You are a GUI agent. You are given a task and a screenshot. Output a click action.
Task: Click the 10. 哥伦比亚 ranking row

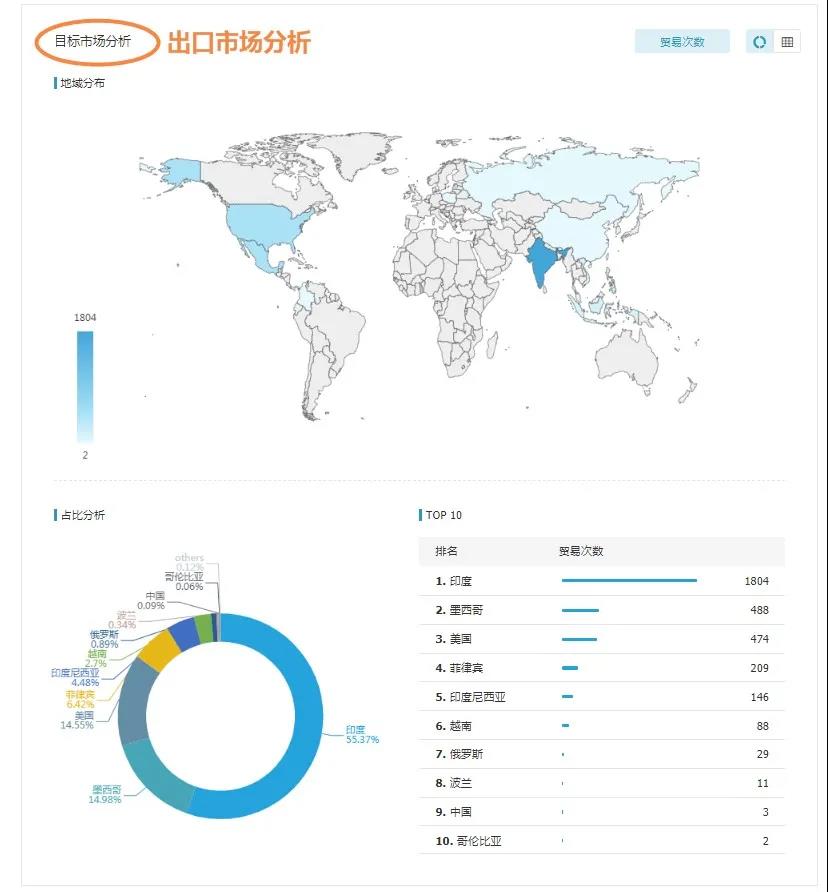pos(600,841)
